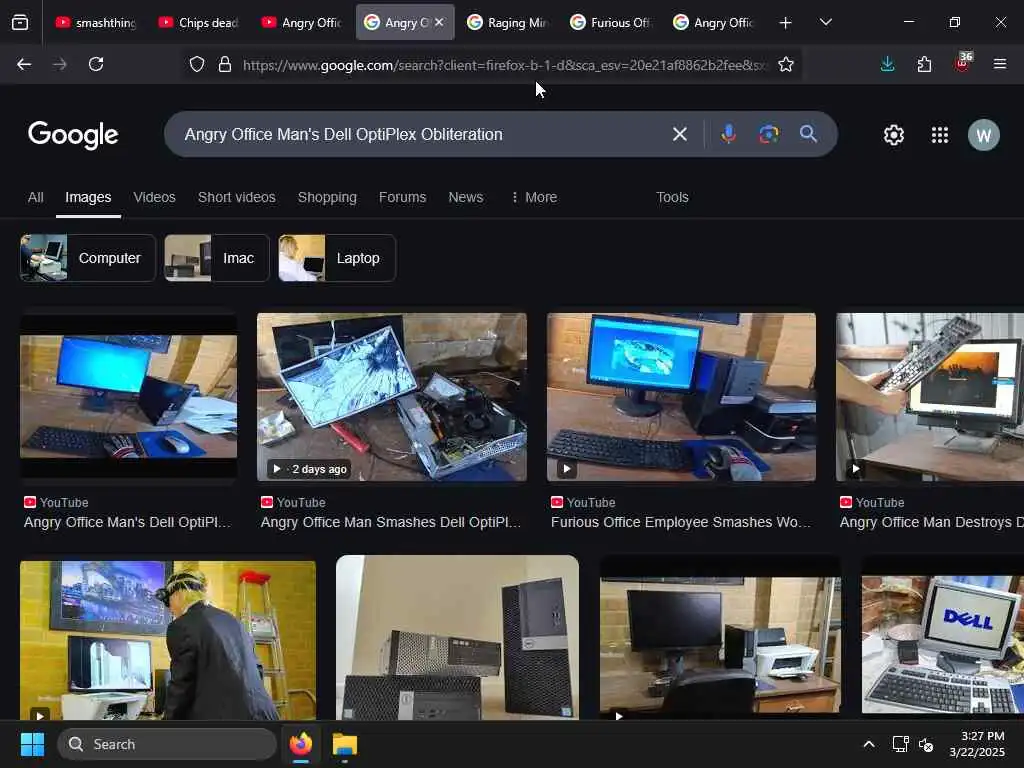Open the smashed cracked monitor thumbnail

[x=392, y=397]
